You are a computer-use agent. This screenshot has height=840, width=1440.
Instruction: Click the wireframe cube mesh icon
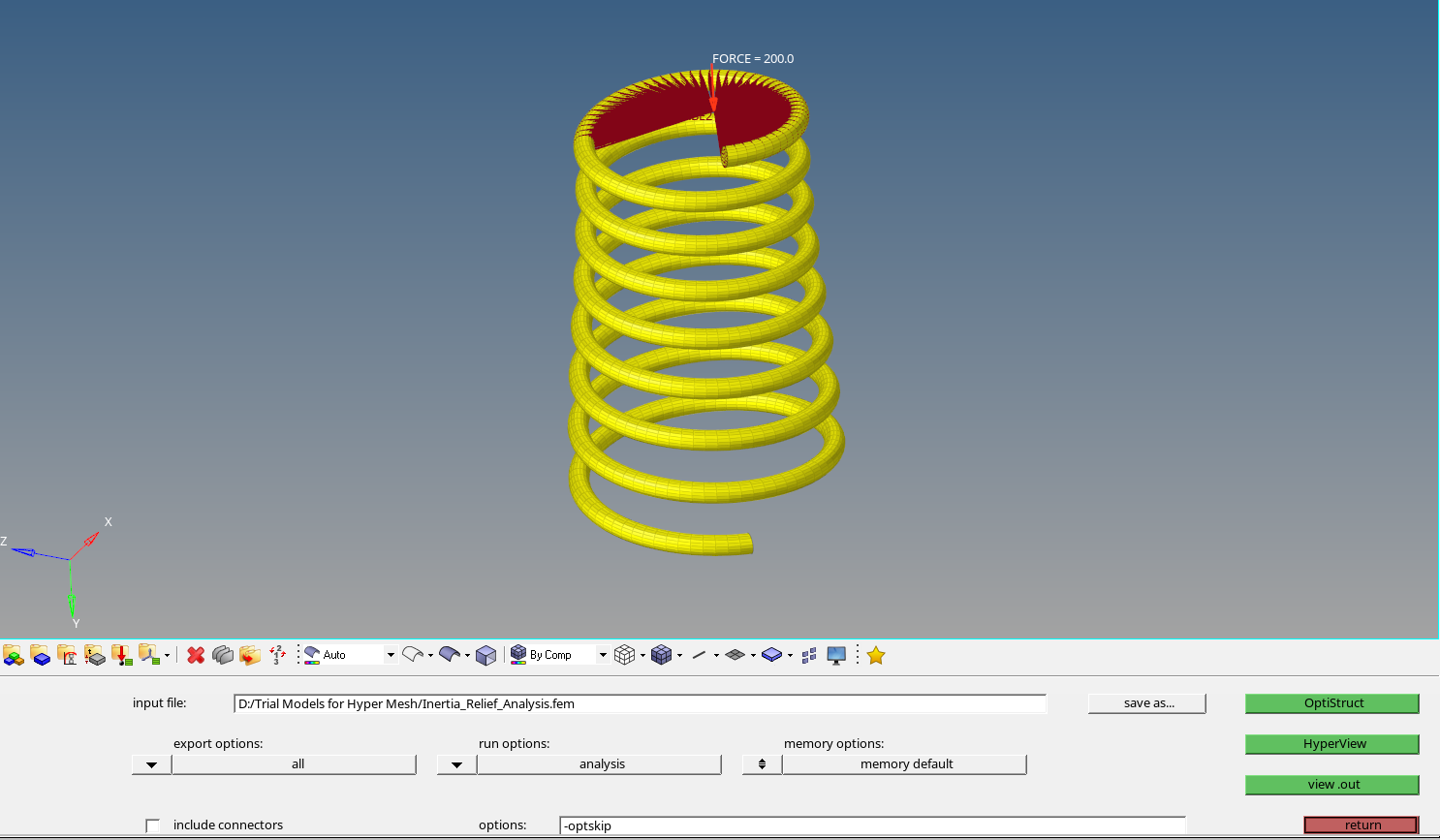tap(625, 656)
